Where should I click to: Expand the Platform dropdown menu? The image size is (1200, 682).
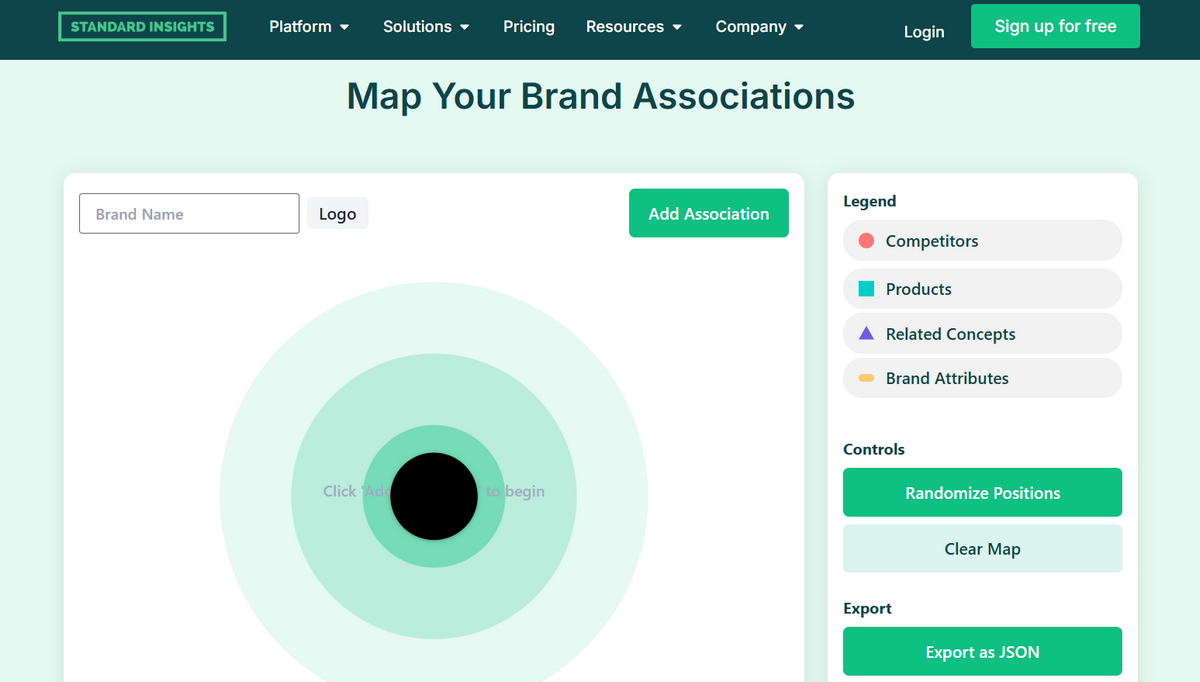click(309, 27)
